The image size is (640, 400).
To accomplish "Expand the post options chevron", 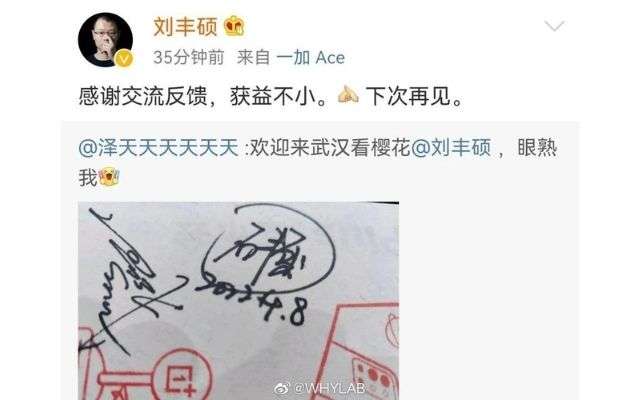I will click(554, 26).
